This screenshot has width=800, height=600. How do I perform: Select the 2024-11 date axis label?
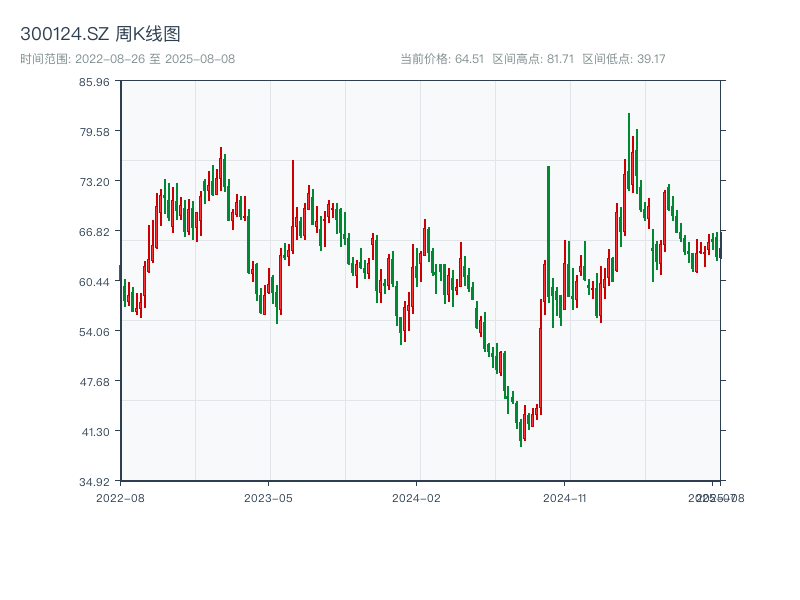564,497
